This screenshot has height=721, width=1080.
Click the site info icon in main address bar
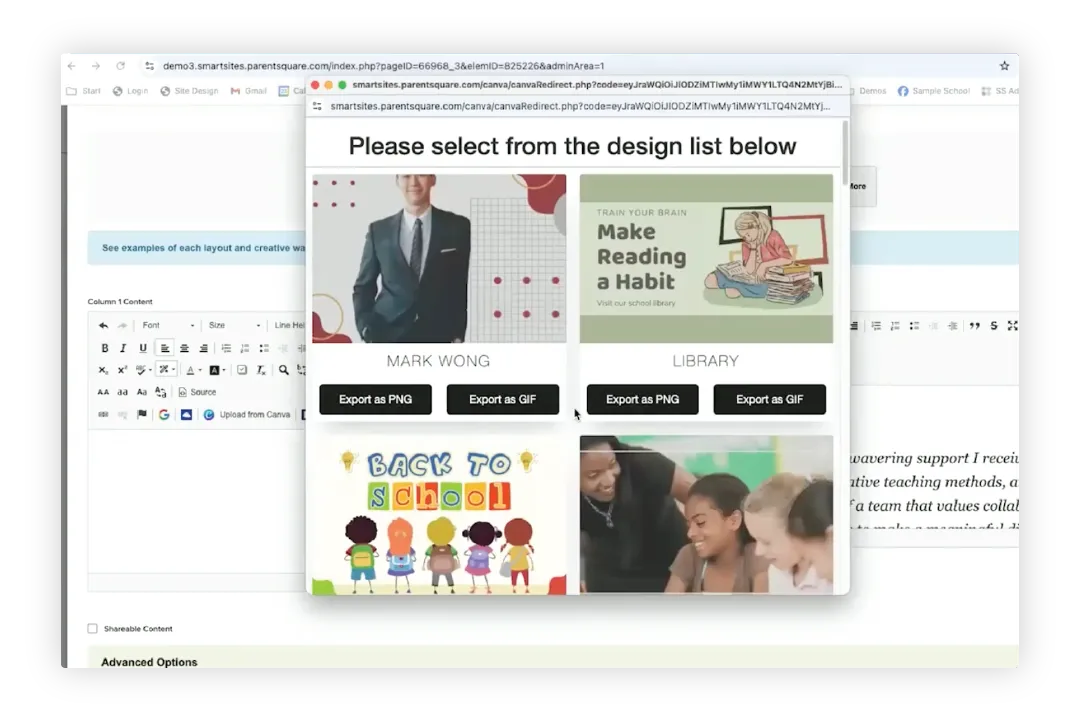coord(149,66)
